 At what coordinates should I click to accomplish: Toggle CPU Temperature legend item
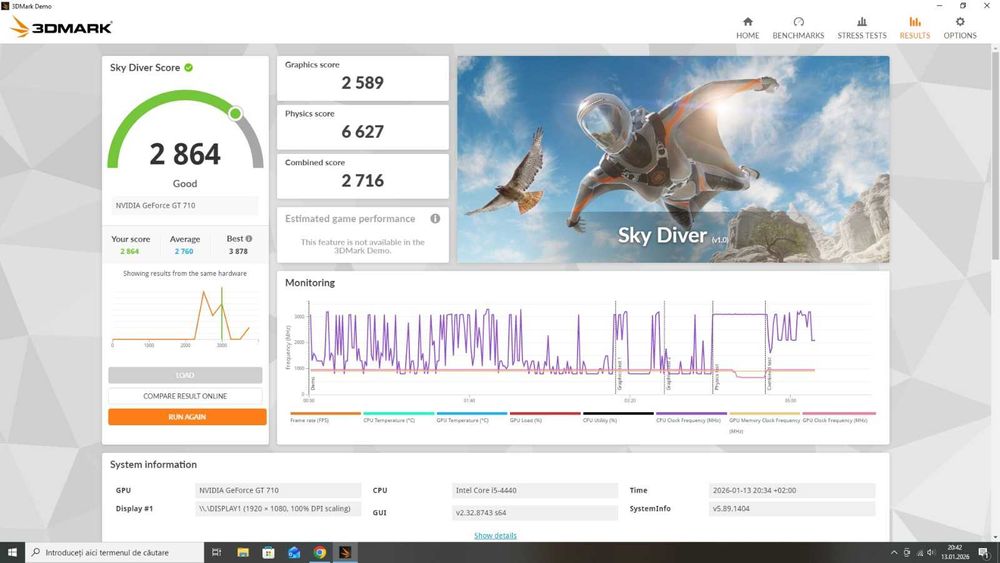(x=399, y=418)
